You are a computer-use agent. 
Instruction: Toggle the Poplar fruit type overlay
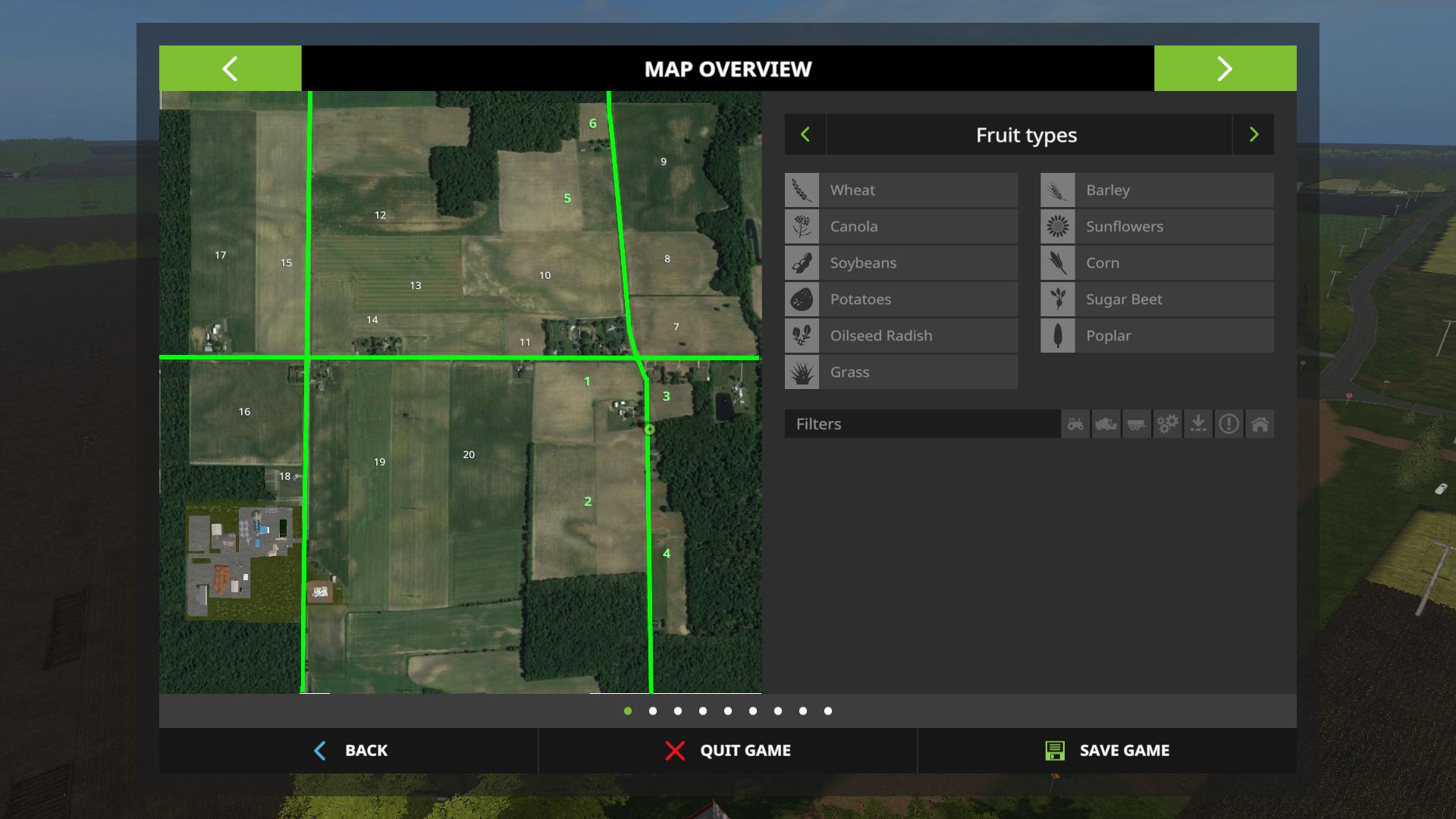(1156, 336)
